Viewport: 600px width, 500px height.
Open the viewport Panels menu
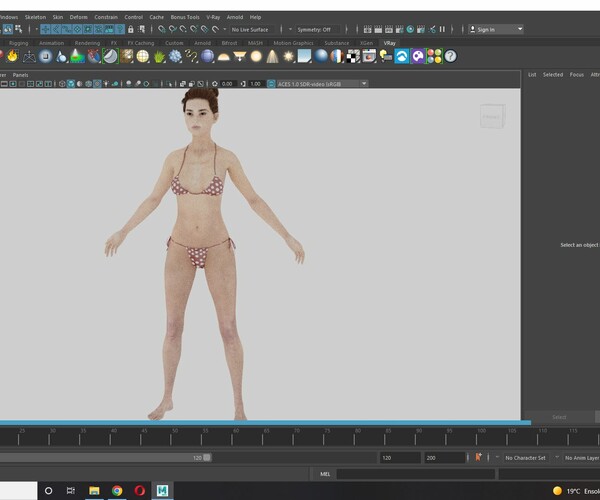click(20, 75)
